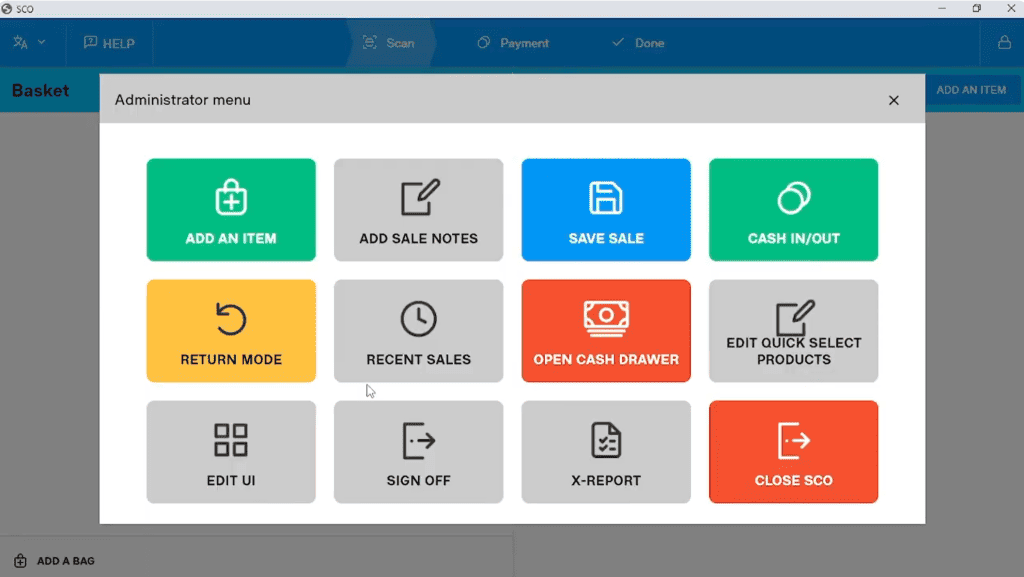Image resolution: width=1024 pixels, height=577 pixels.
Task: Switch to the Payment step
Action: pos(512,43)
